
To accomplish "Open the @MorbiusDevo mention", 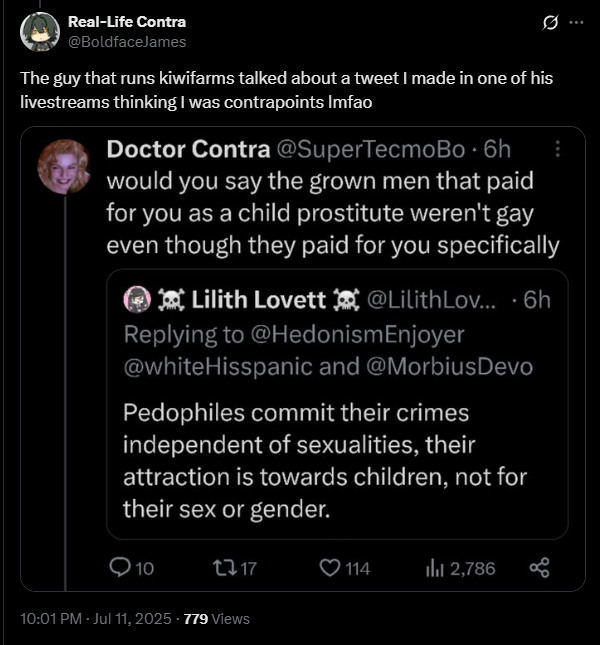I will pos(449,367).
